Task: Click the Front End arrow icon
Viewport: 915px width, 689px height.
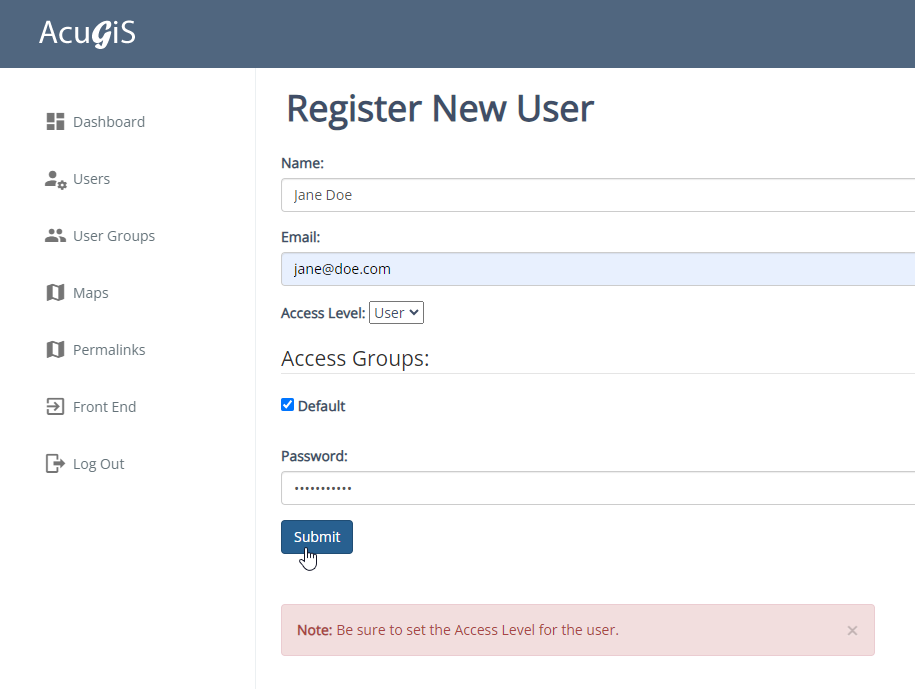Action: pos(55,407)
